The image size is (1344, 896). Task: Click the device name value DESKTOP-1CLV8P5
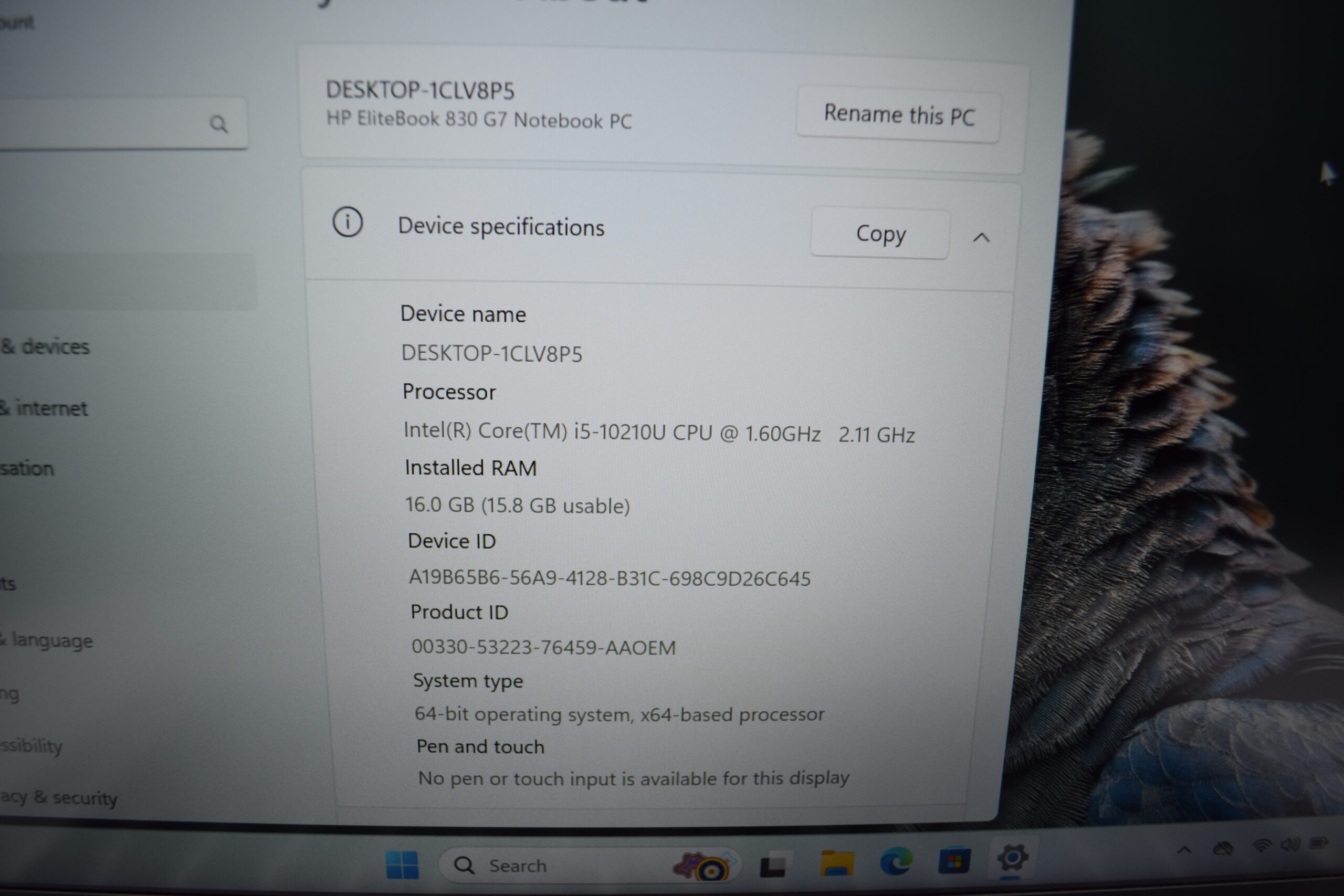point(491,353)
